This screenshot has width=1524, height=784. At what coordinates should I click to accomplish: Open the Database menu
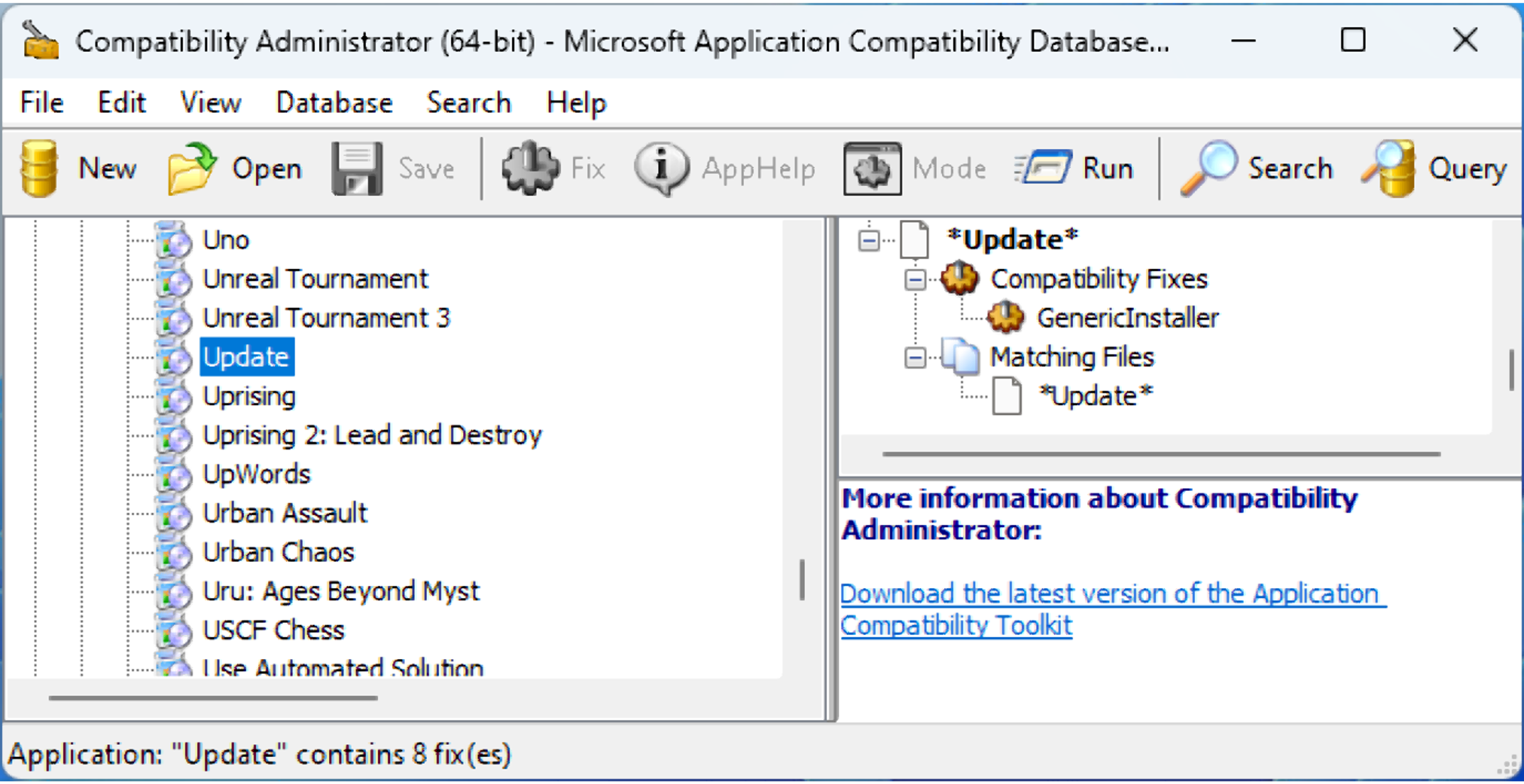pyautogui.click(x=334, y=103)
